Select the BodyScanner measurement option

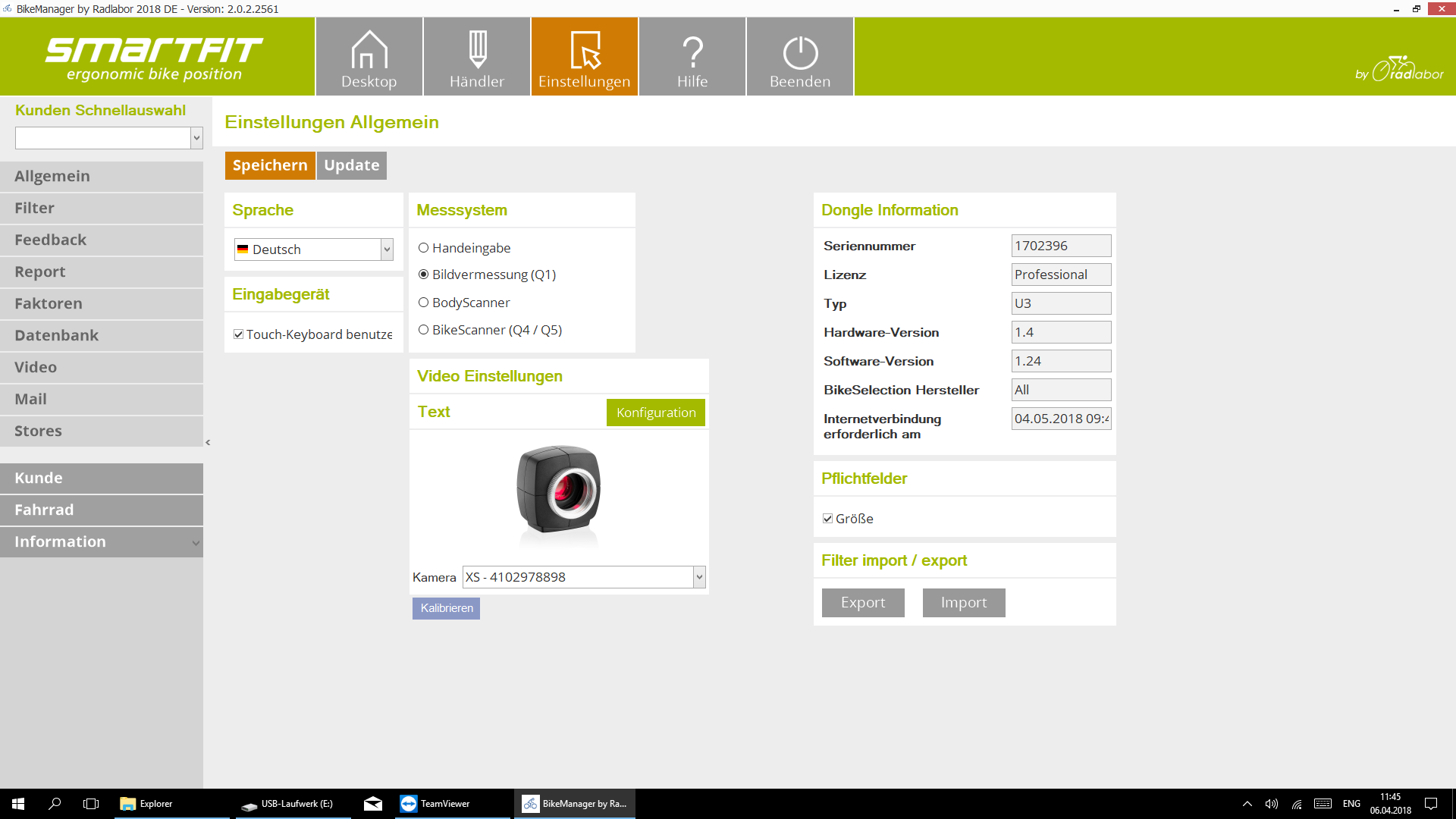[x=424, y=303]
